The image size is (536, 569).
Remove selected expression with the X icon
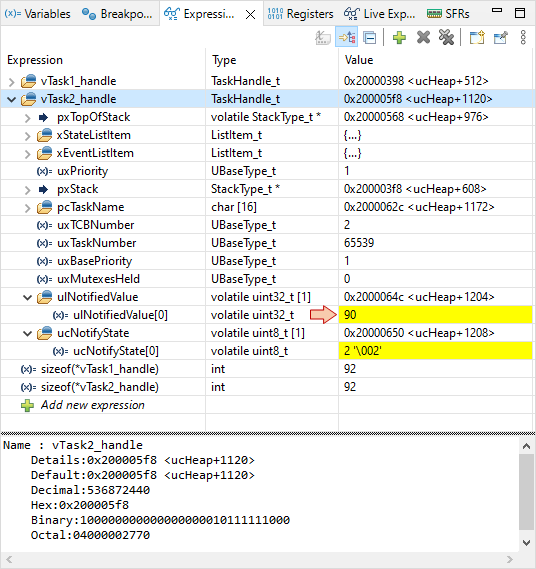[x=423, y=37]
